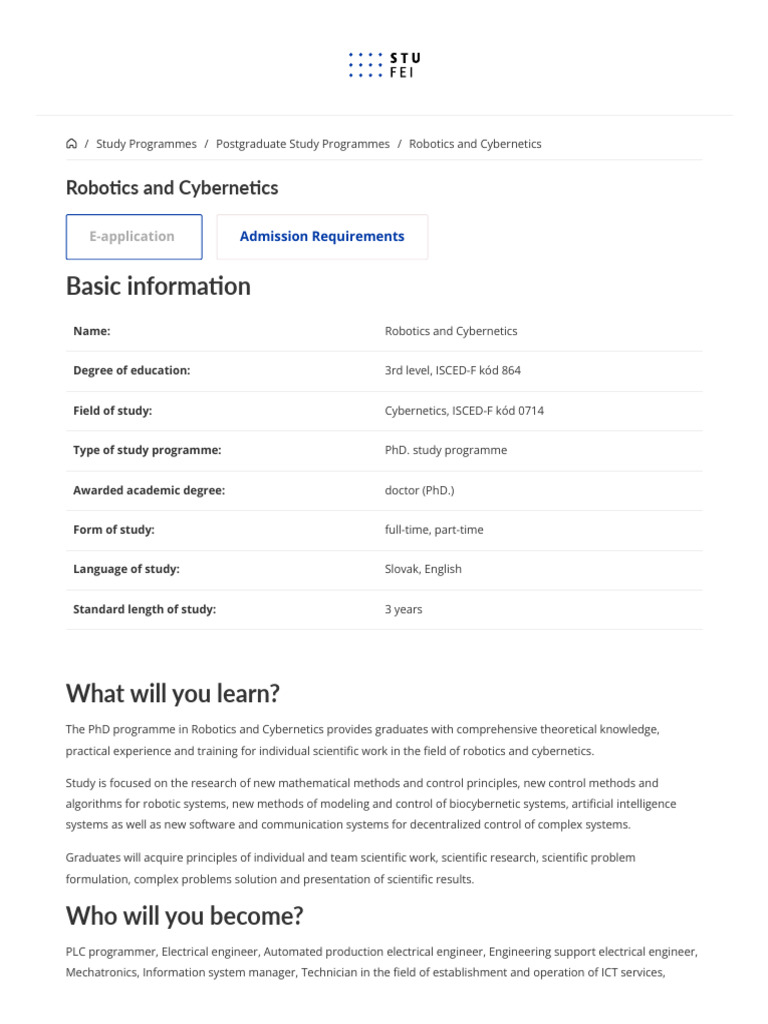Click the "3rd level, ISCED-F kód 864" value

[x=452, y=371]
